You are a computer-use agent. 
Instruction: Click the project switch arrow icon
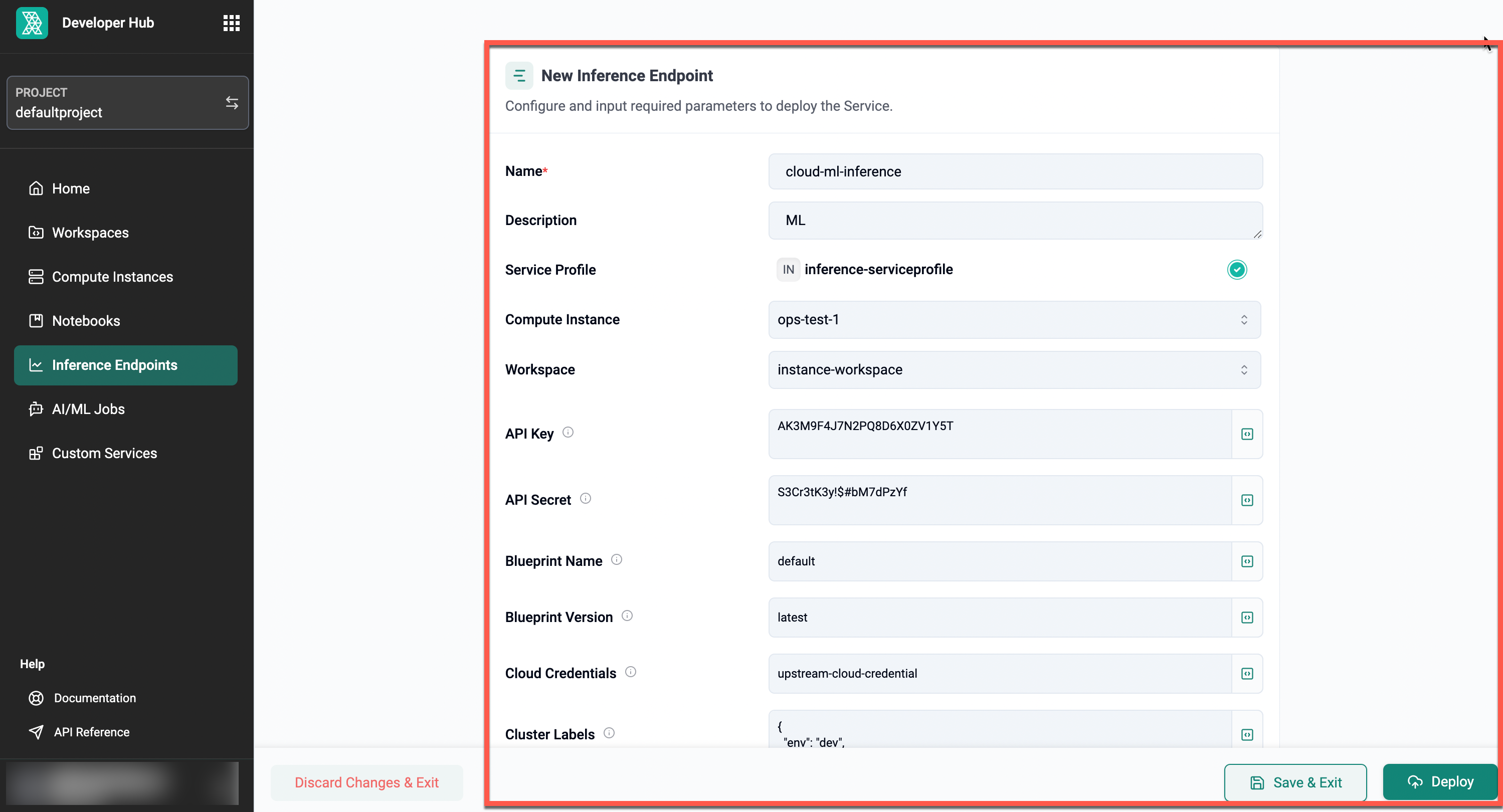[x=231, y=102]
